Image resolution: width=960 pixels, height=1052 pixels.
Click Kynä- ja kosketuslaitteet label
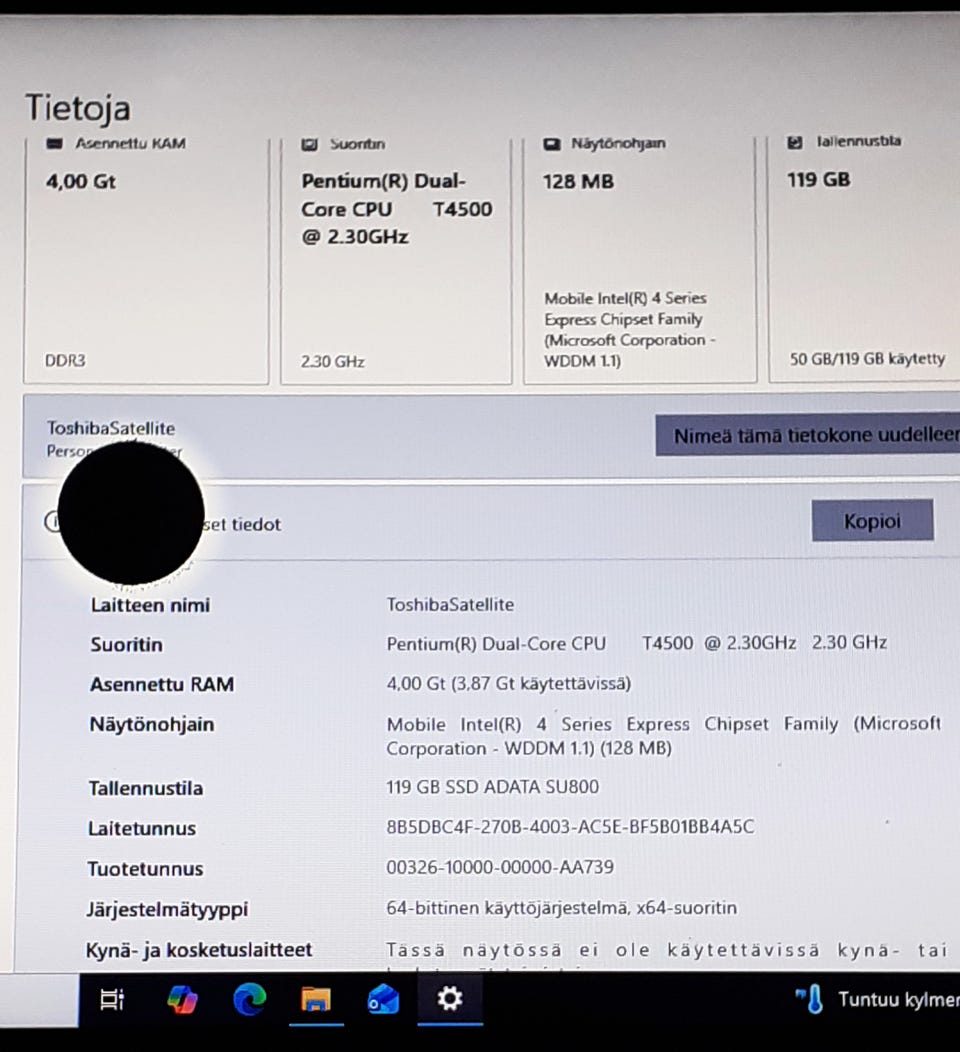199,950
